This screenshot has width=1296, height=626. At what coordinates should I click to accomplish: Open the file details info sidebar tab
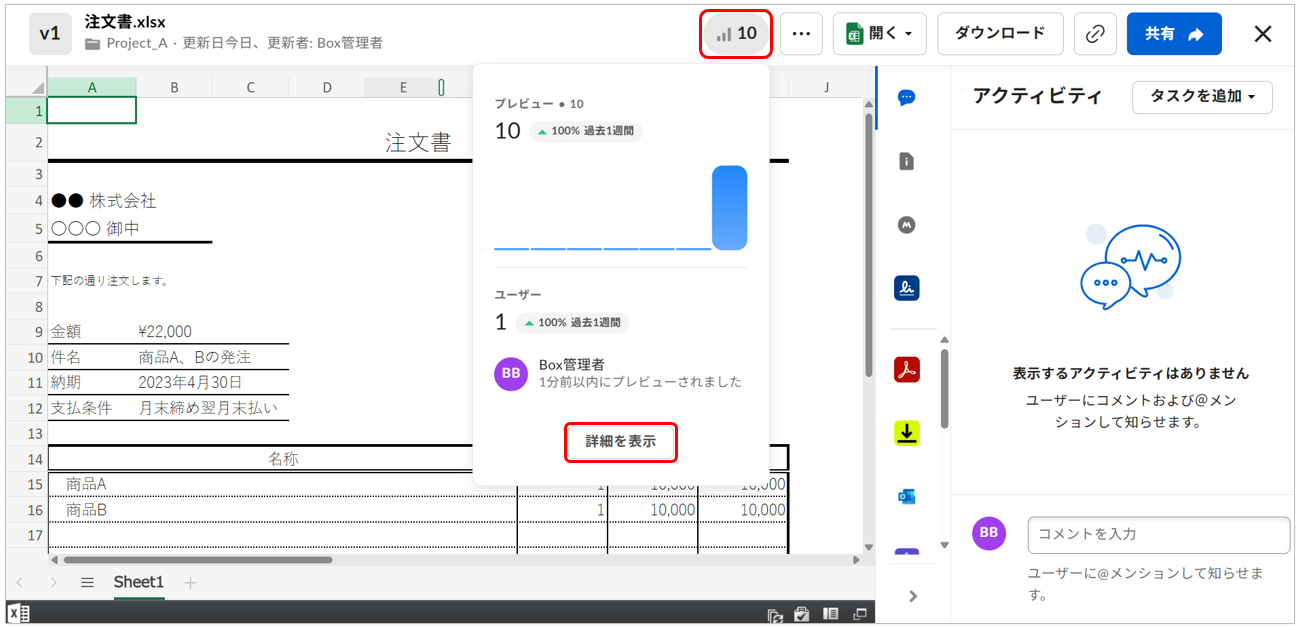pyautogui.click(x=906, y=161)
